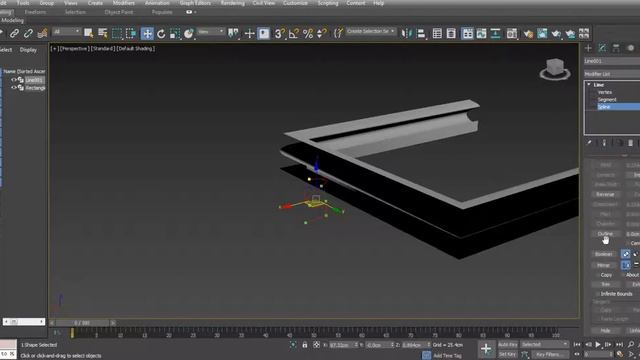Click the Reverse button

pos(605,194)
